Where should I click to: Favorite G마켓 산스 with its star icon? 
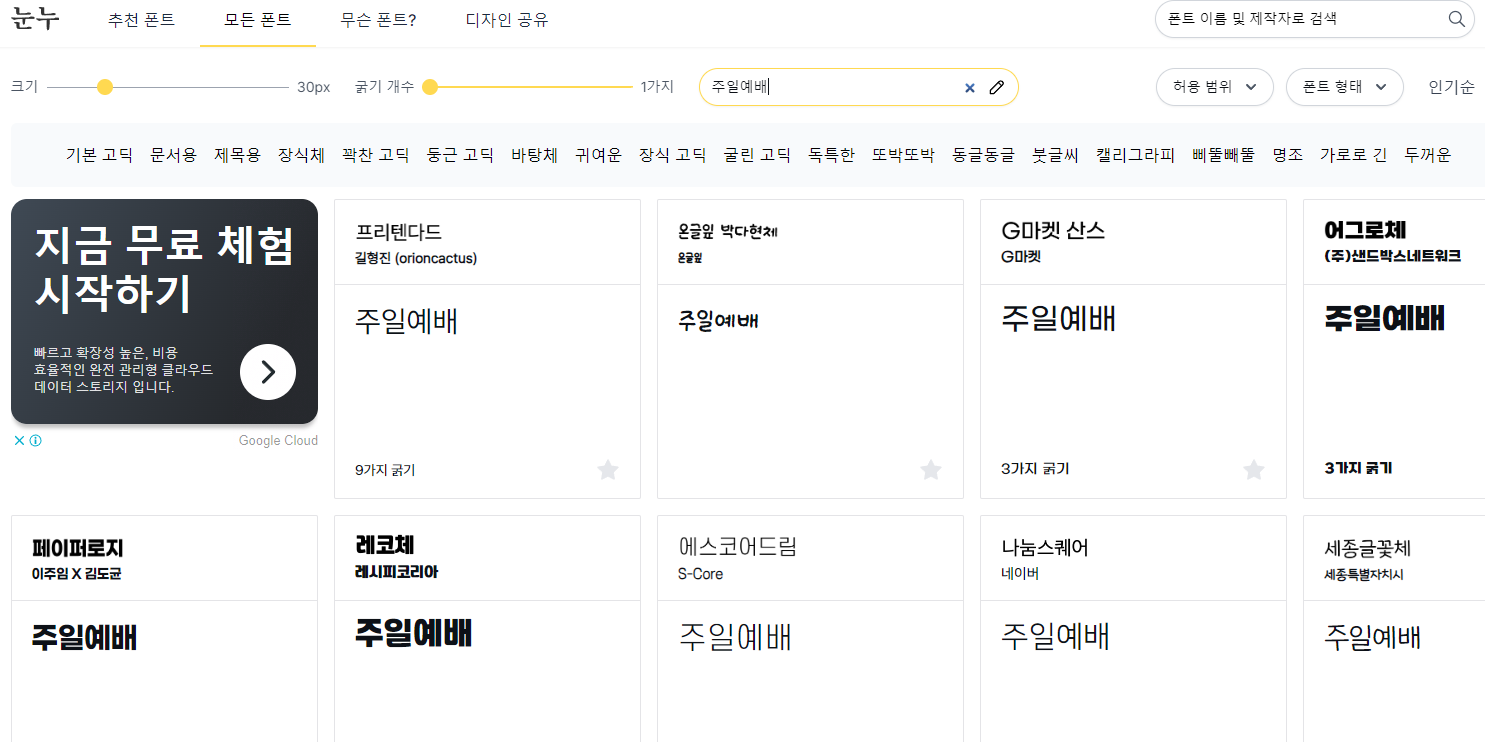tap(1254, 470)
